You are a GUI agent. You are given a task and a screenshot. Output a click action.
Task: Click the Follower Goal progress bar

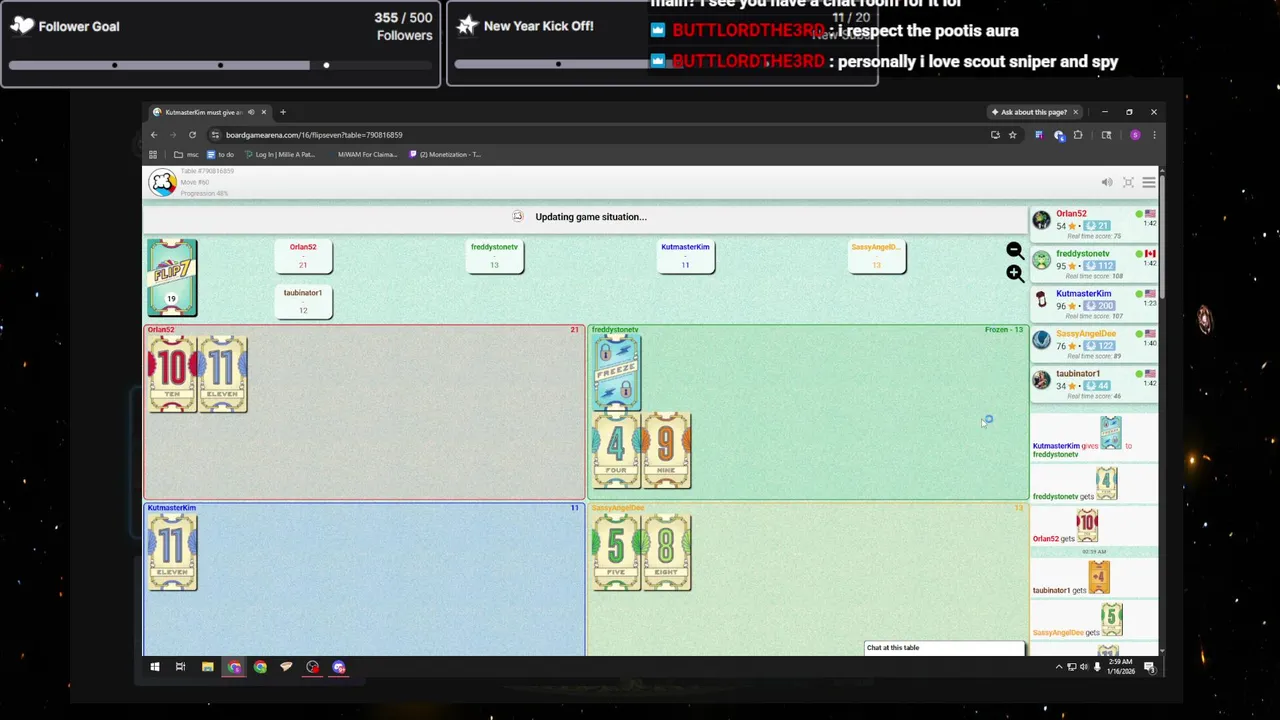(220, 65)
